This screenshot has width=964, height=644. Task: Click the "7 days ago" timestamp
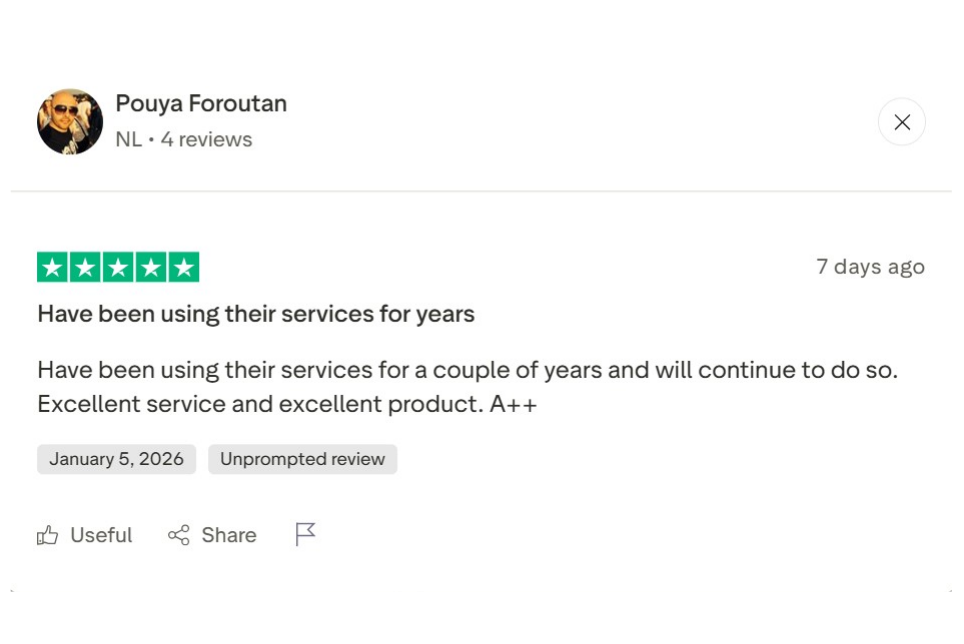click(x=870, y=267)
